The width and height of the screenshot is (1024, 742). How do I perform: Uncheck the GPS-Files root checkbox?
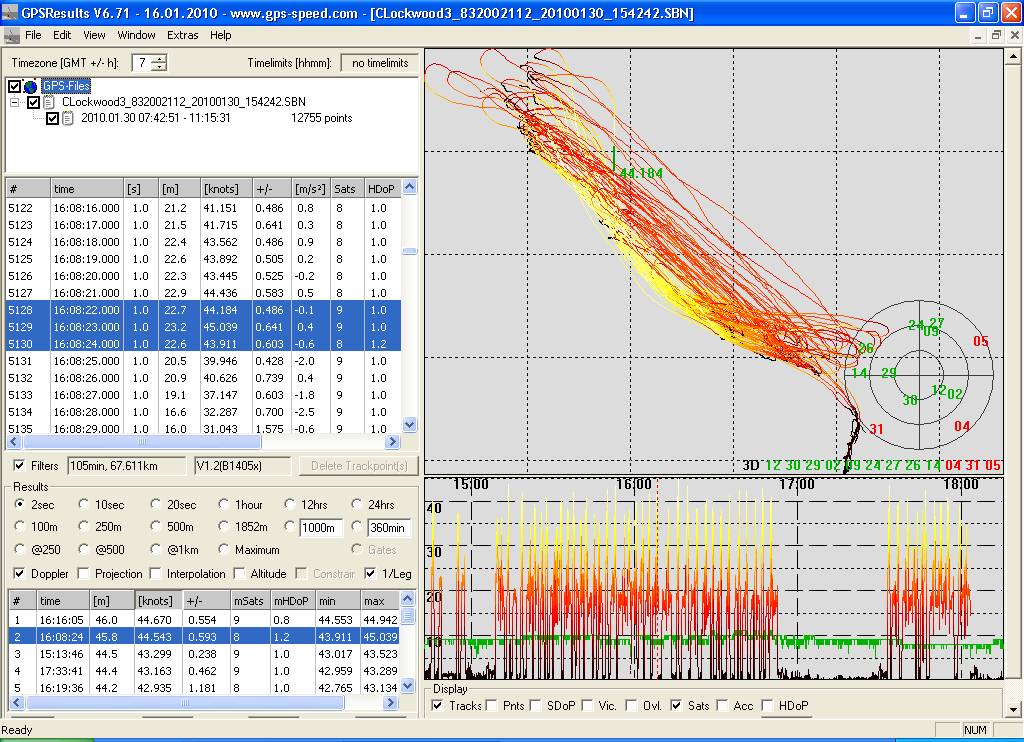(x=14, y=87)
